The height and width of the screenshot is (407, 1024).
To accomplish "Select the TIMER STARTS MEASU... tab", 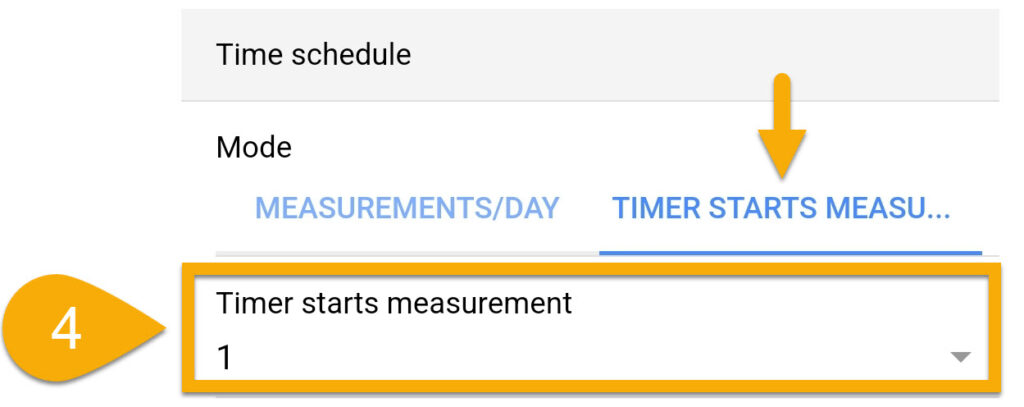I will point(780,208).
